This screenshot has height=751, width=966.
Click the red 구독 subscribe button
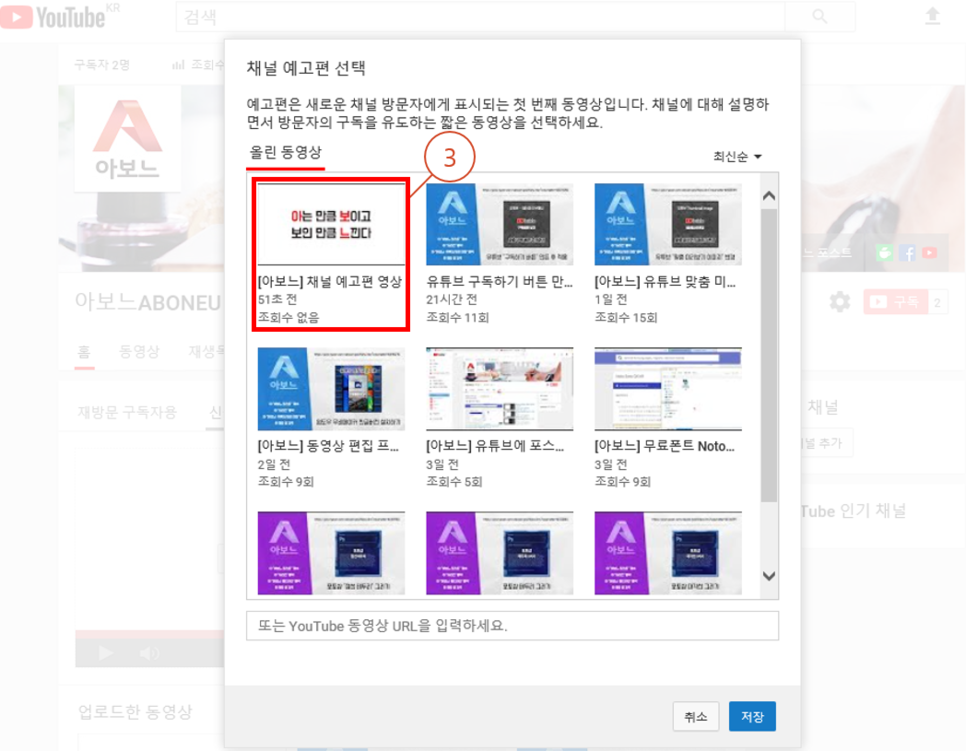coord(896,302)
